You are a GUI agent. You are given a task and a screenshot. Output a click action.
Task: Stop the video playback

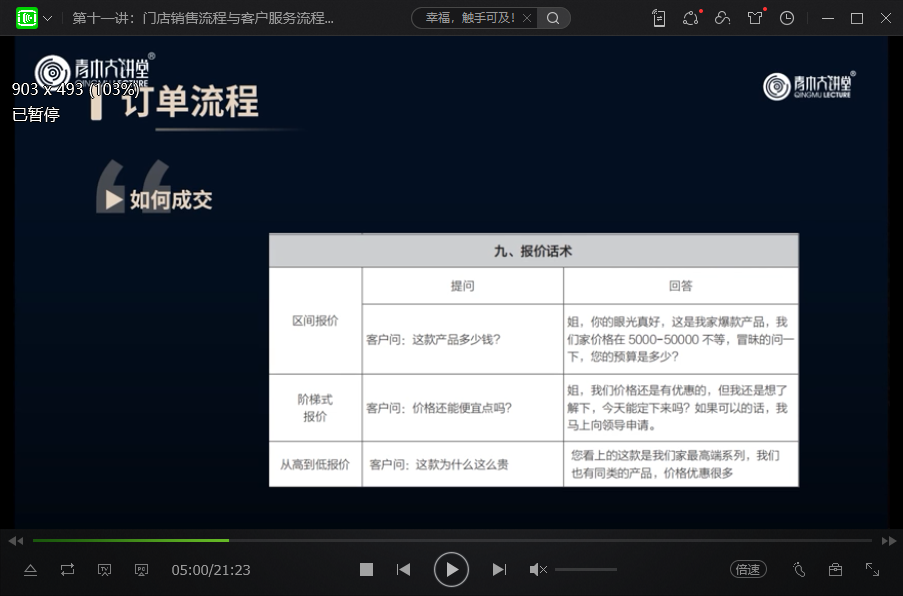[366, 569]
